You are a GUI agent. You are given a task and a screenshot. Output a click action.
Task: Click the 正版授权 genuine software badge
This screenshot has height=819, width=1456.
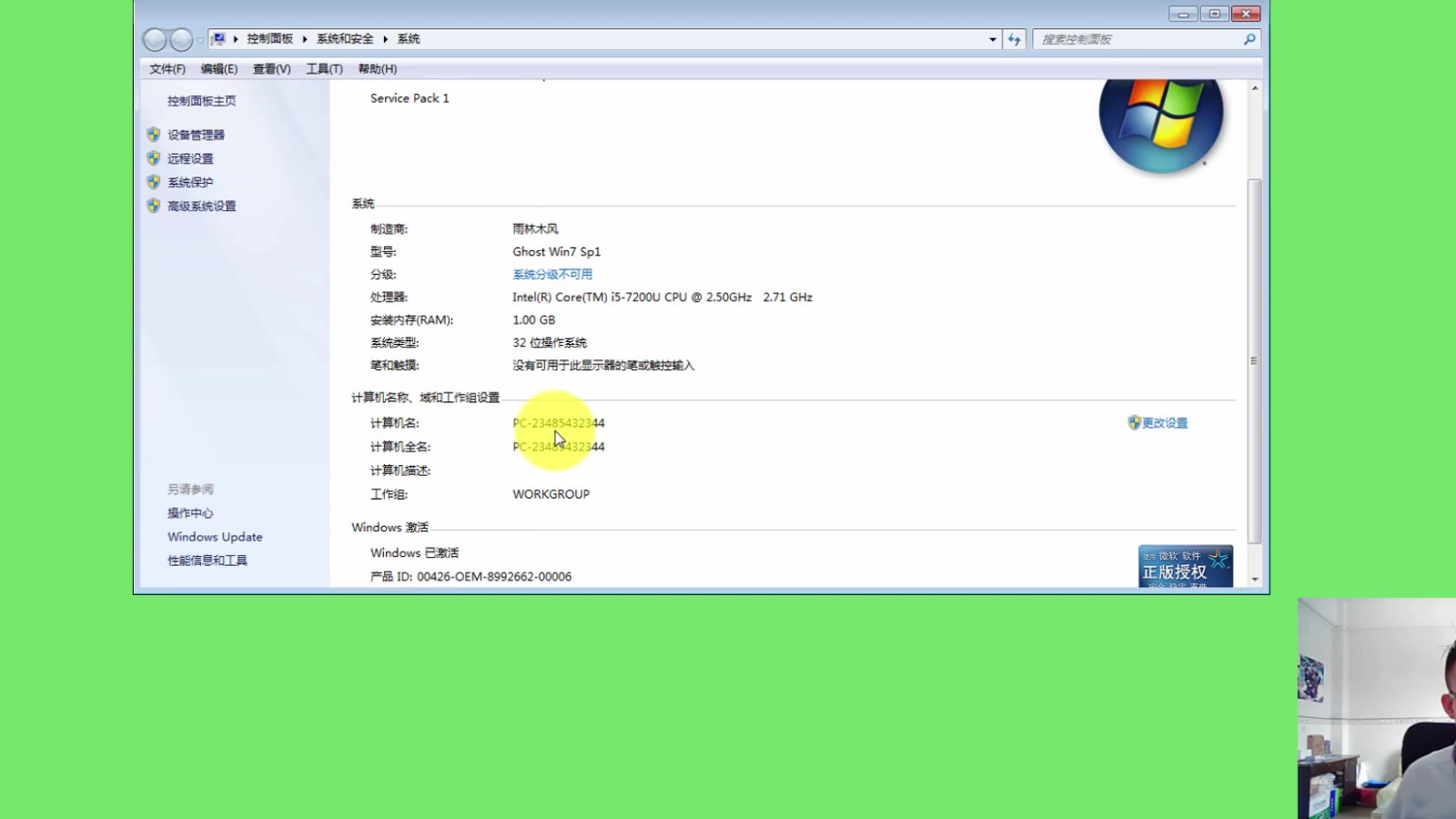coord(1186,566)
